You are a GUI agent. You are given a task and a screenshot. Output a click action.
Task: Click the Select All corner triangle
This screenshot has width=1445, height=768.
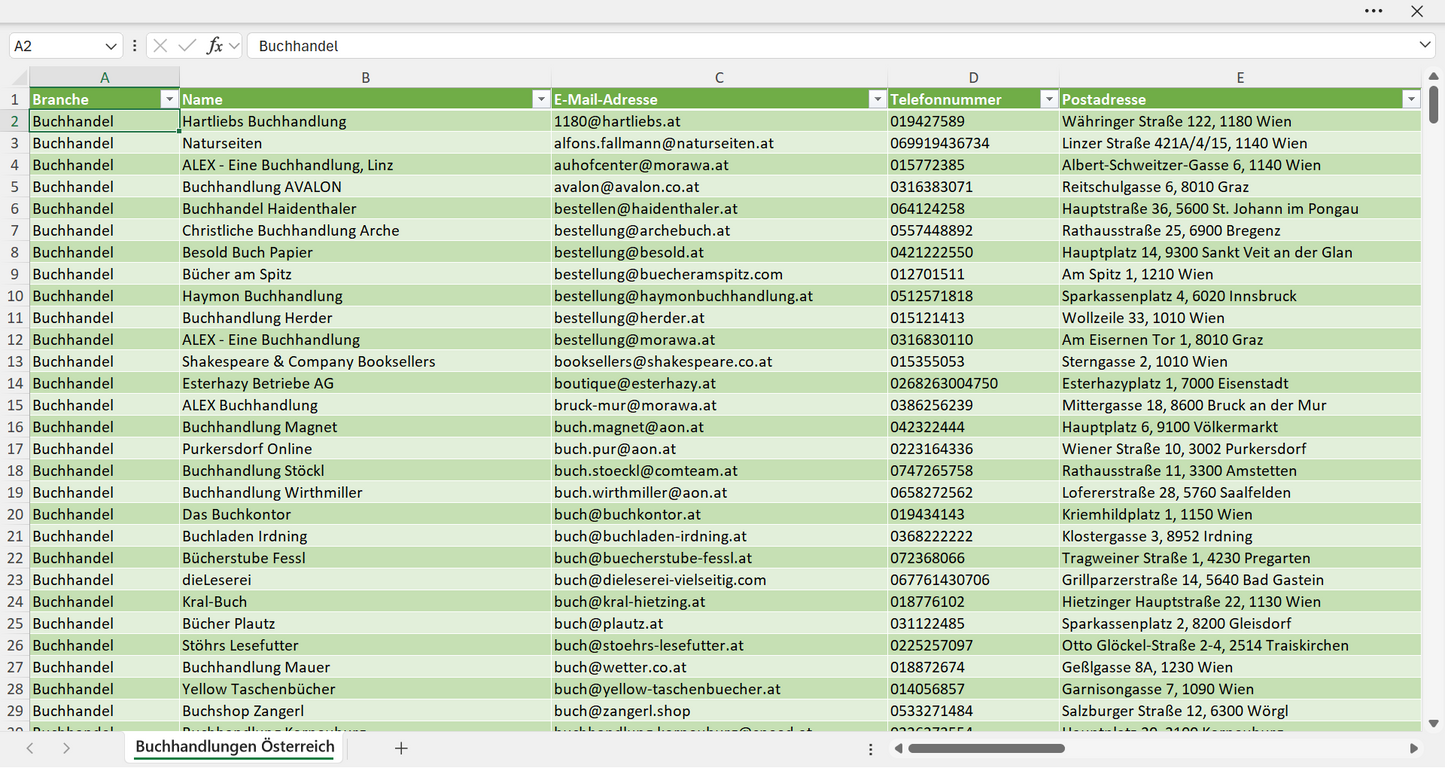(x=19, y=77)
